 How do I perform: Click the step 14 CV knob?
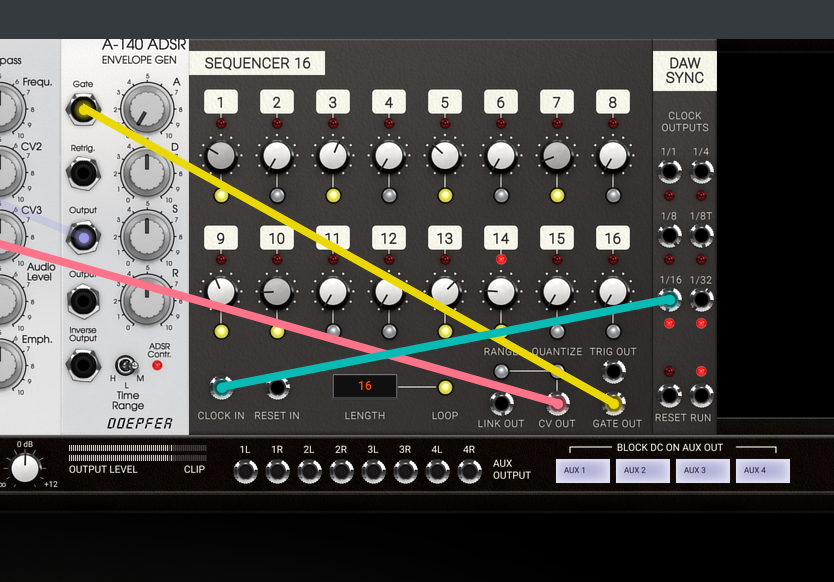tap(501, 292)
